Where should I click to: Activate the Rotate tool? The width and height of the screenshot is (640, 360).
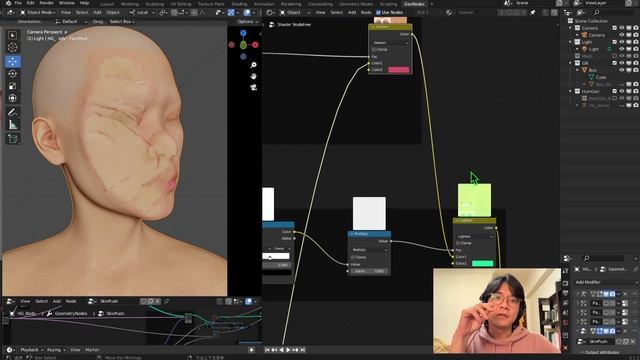point(13,74)
